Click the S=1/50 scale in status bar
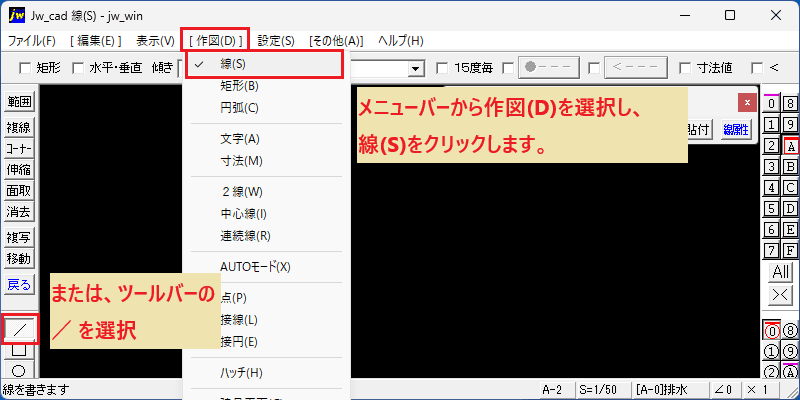Image resolution: width=800 pixels, height=400 pixels. [x=601, y=390]
